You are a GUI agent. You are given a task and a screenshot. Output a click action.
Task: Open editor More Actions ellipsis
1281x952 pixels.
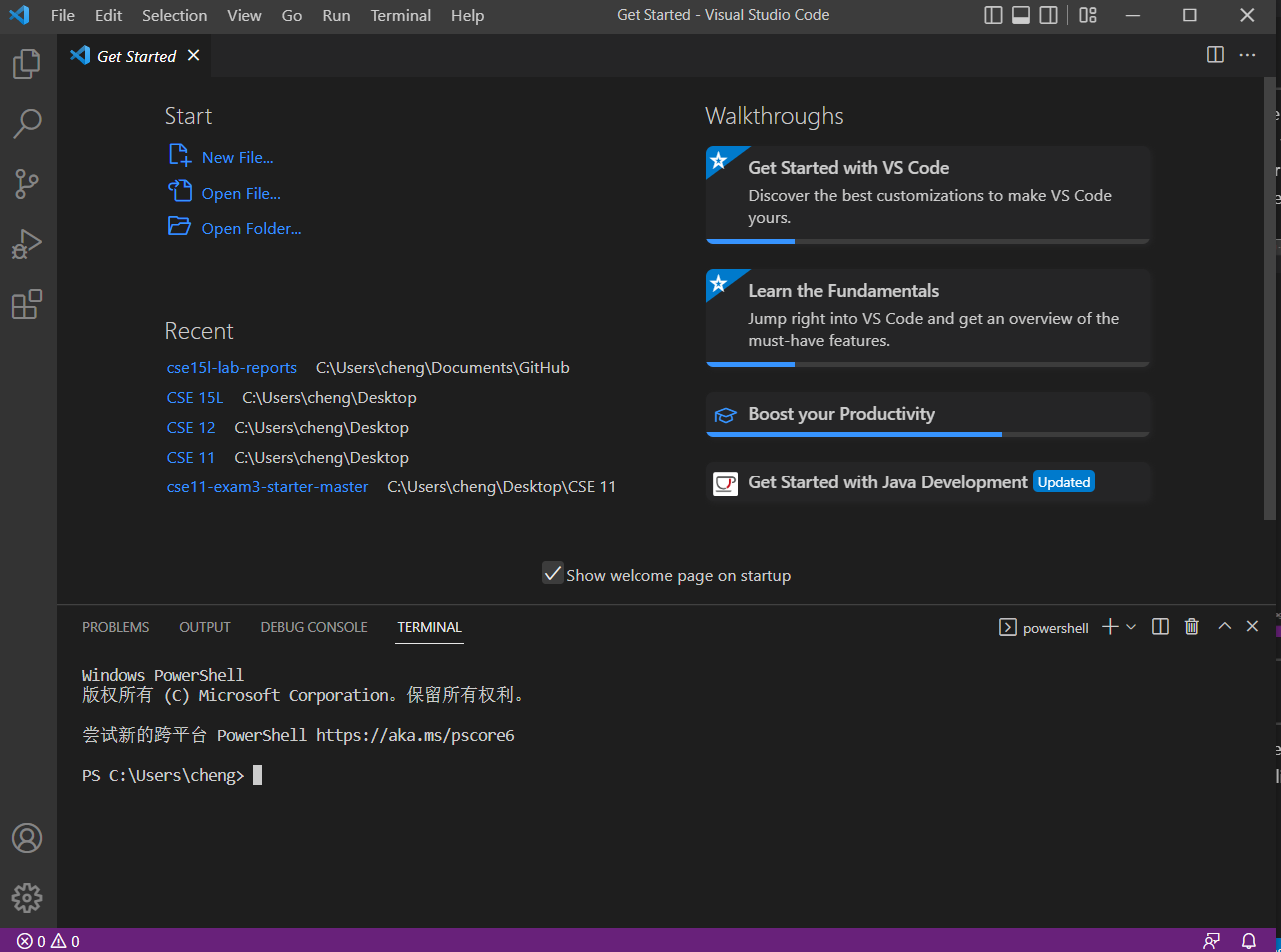(1247, 55)
